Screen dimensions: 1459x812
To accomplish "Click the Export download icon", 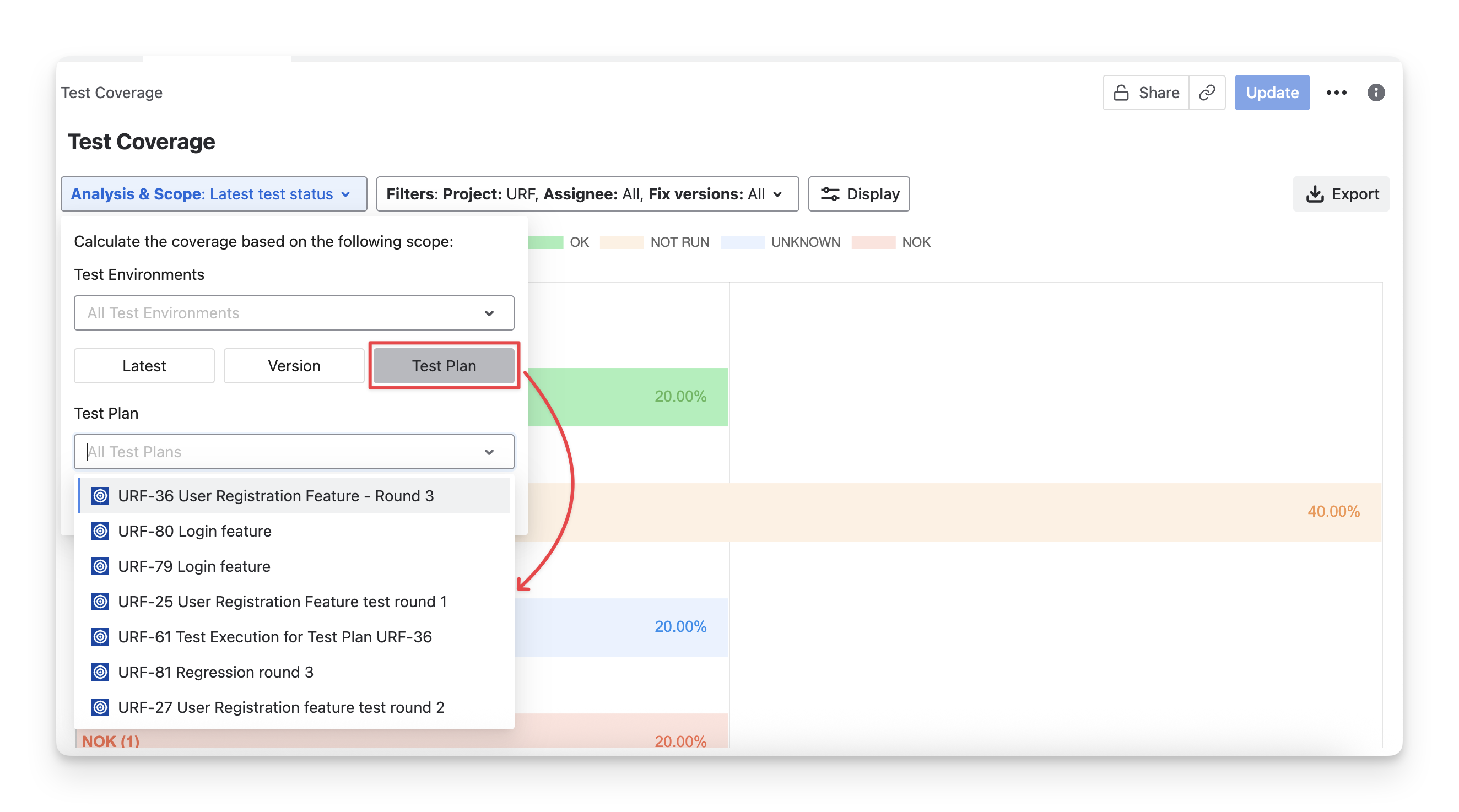I will [1315, 194].
